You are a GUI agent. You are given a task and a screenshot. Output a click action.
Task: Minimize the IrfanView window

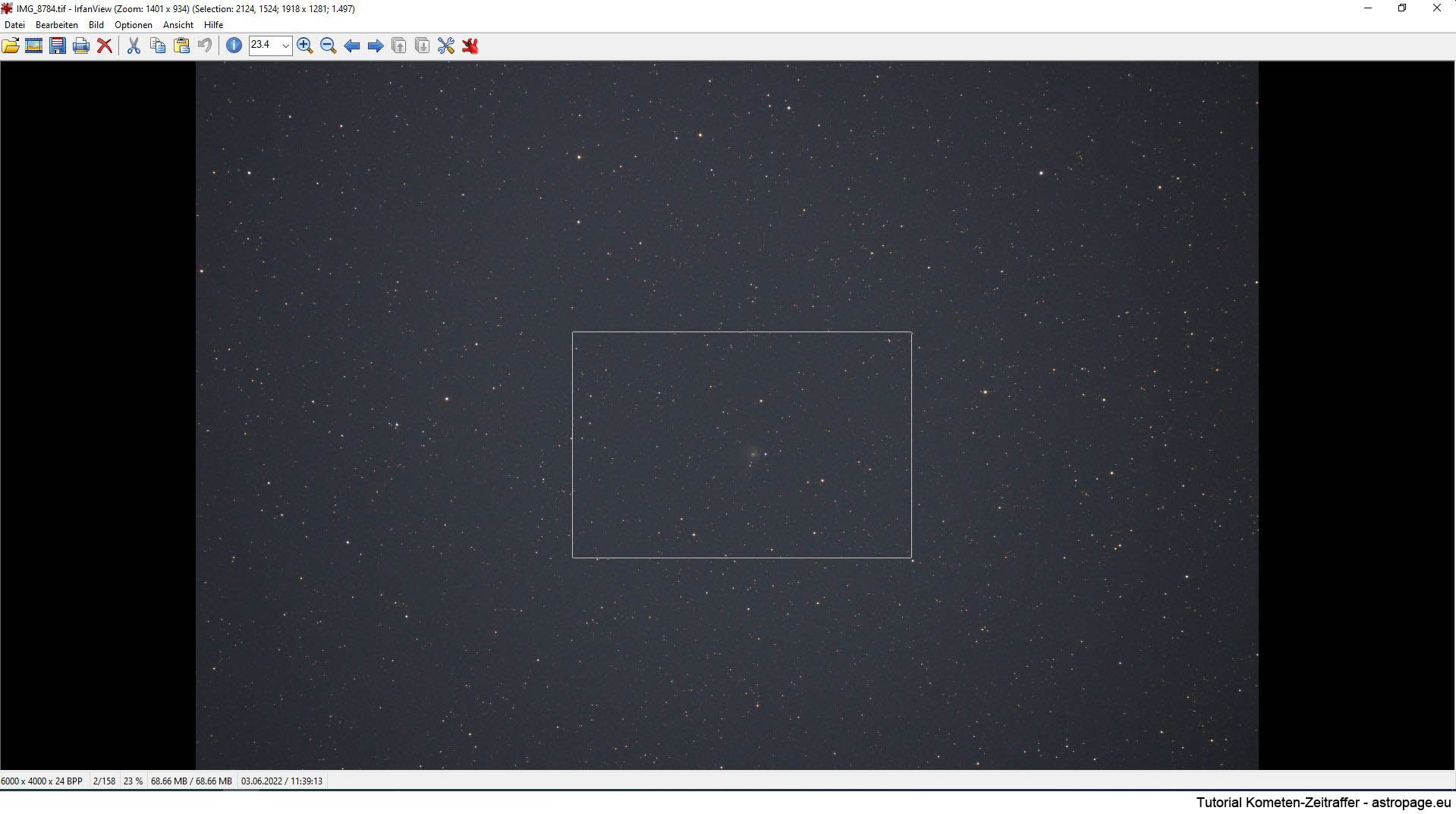click(x=1368, y=8)
